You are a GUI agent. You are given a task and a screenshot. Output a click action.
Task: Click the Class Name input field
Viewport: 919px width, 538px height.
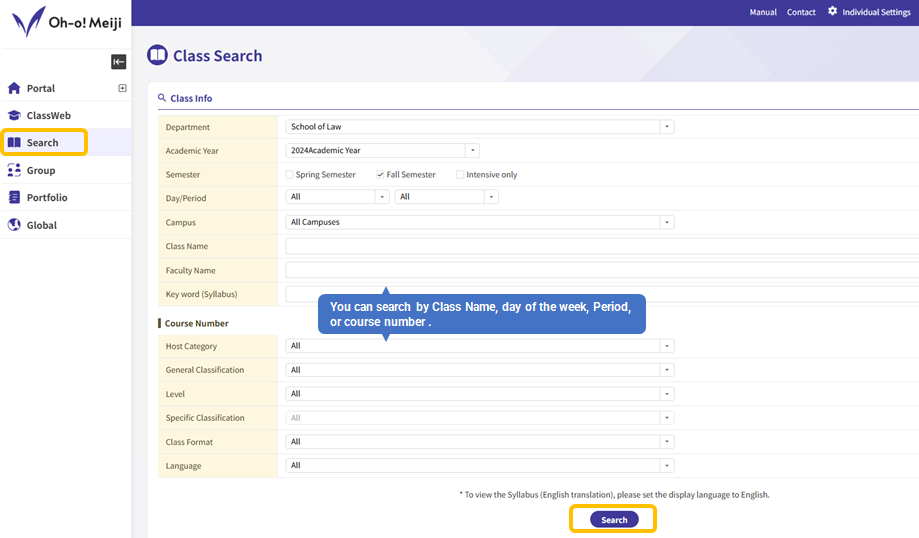pos(600,246)
